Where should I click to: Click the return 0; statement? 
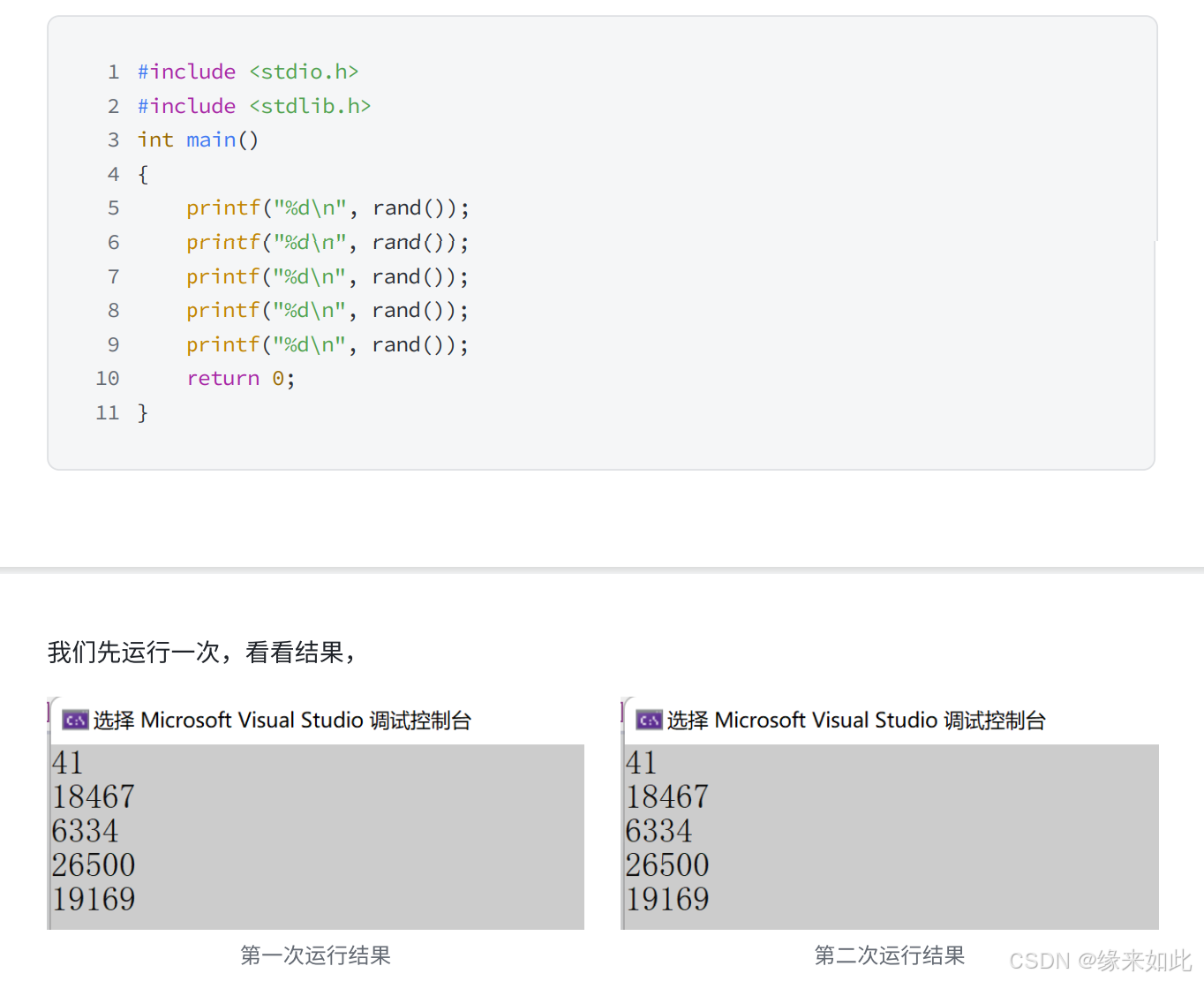[x=241, y=379]
